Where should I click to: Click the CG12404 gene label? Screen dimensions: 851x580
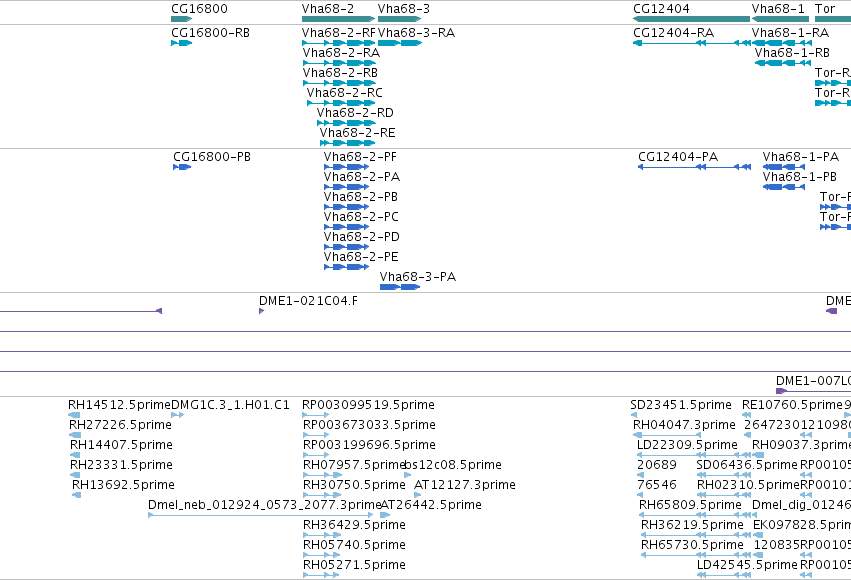(x=661, y=9)
